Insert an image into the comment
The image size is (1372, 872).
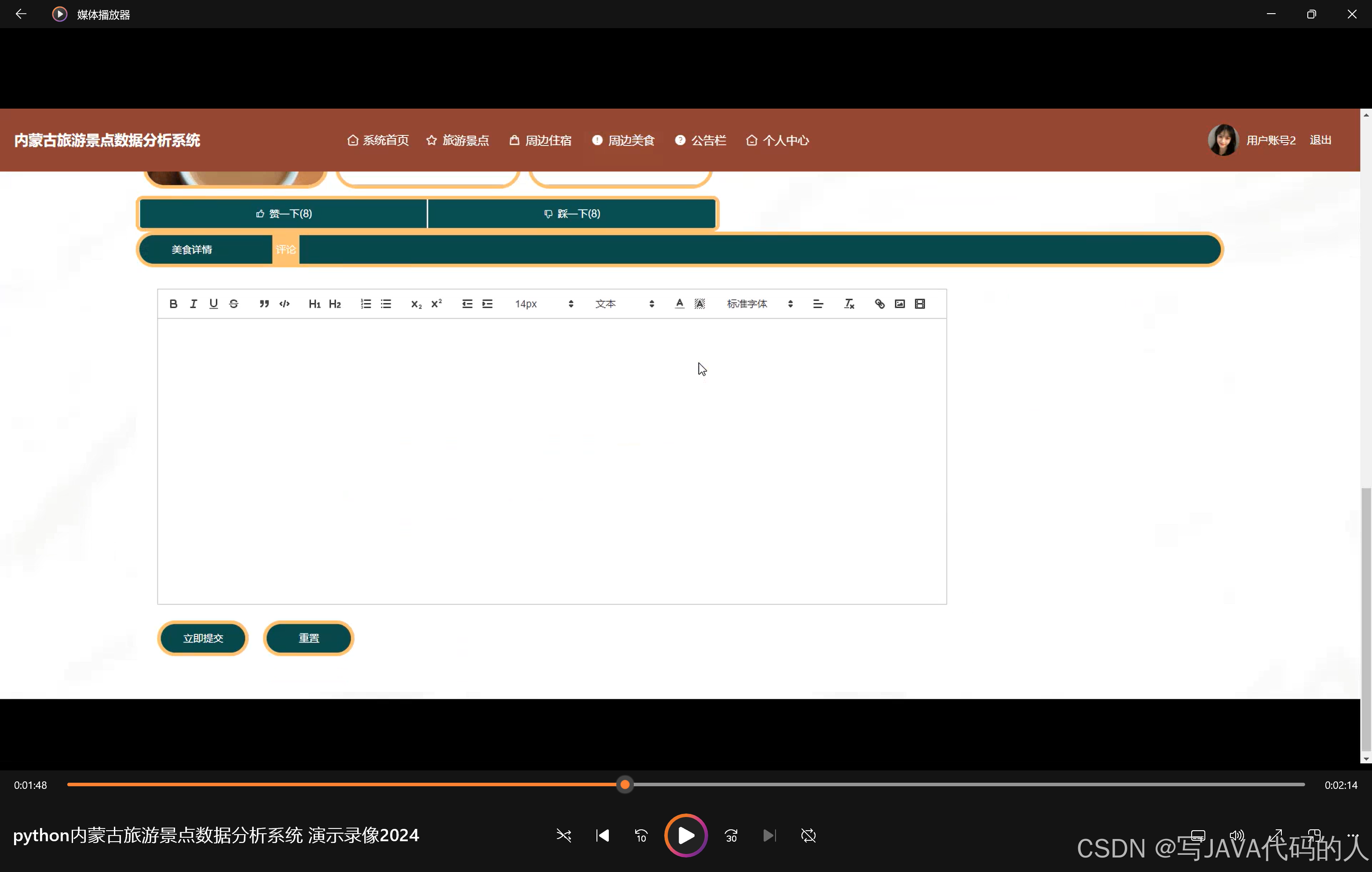900,303
